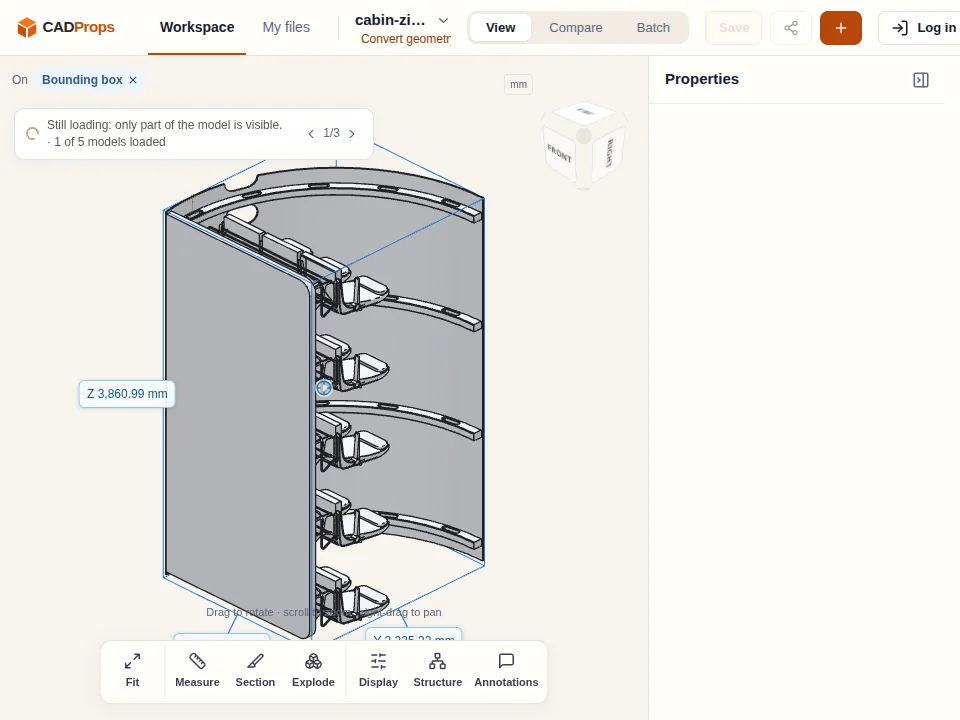This screenshot has width=960, height=720.
Task: Click FRONT face of view cube
Action: tap(559, 153)
